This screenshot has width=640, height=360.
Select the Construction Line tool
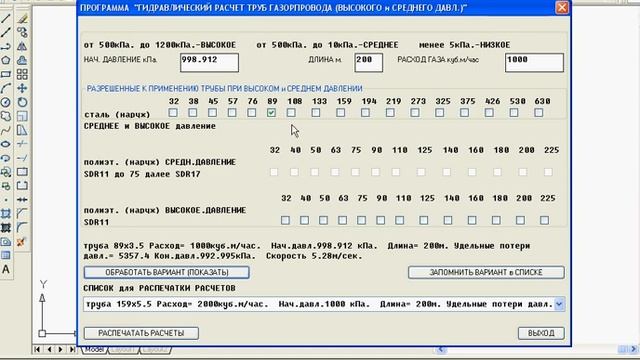(x=6, y=32)
